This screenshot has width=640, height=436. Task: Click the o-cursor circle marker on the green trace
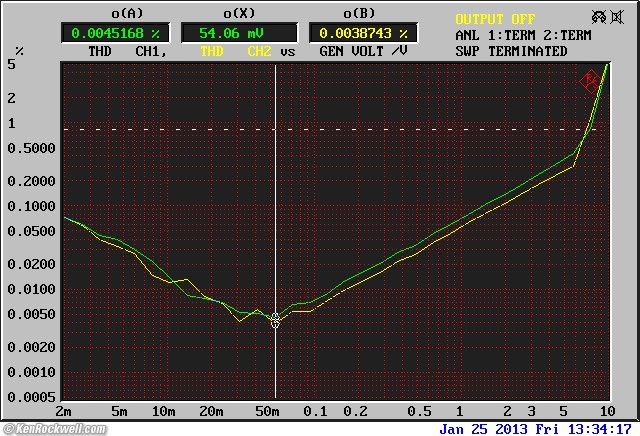276,317
